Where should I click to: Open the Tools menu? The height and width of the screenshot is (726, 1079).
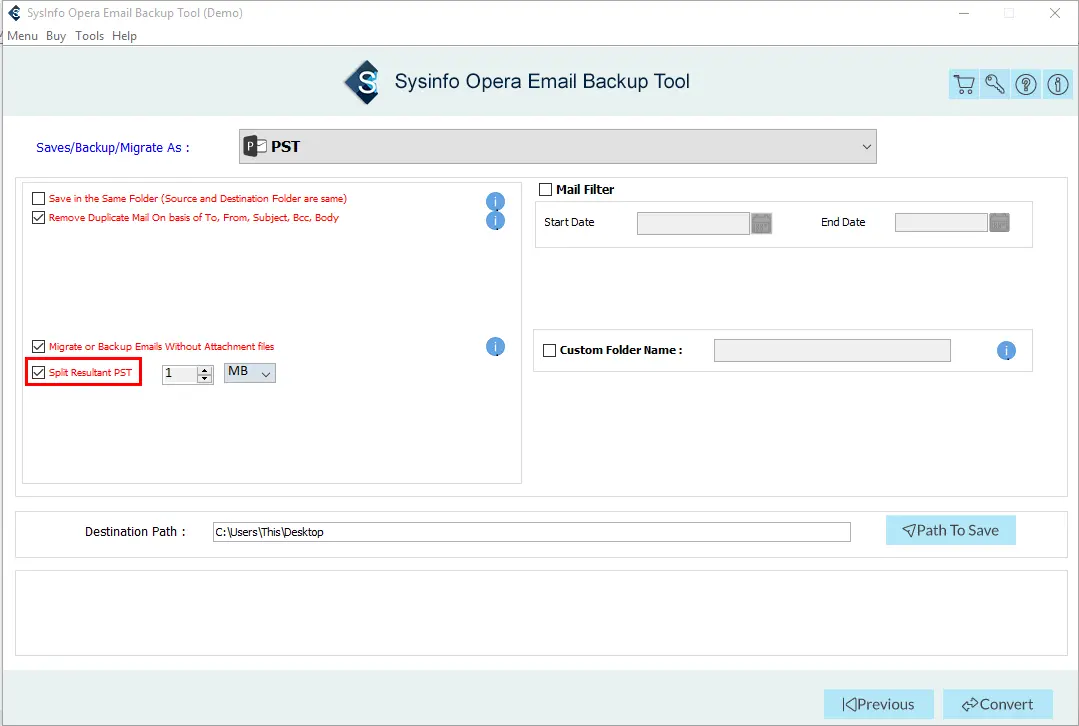(89, 36)
